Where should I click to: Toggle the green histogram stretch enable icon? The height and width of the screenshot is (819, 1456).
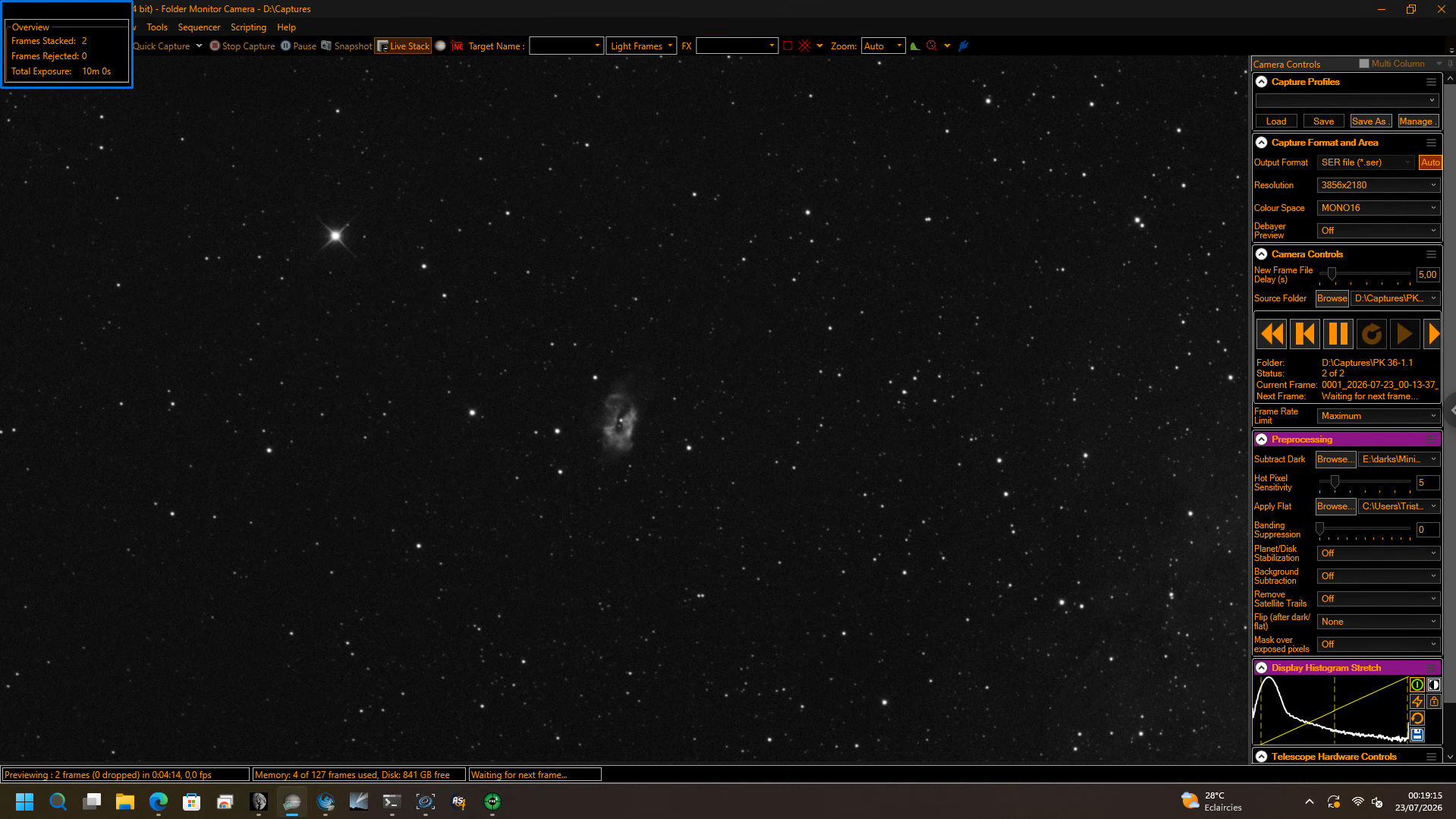tap(1417, 685)
